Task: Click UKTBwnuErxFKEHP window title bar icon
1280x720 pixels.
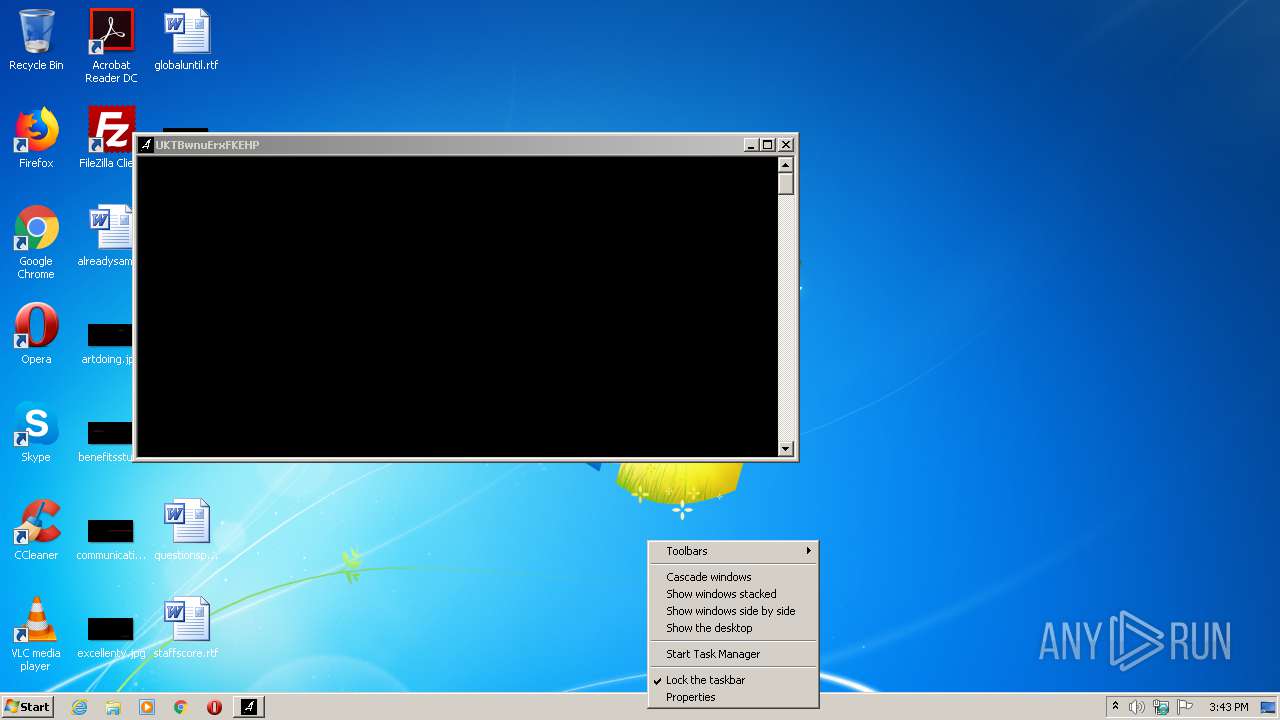Action: point(146,145)
